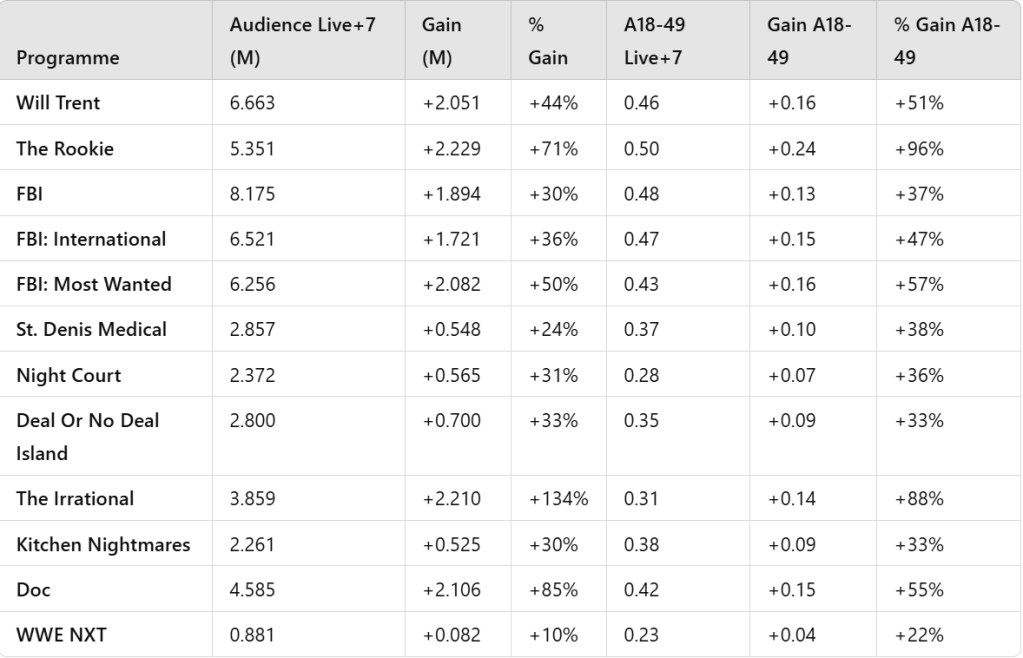The height and width of the screenshot is (658, 1023).
Task: Click the Doc programme cell
Action: [x=34, y=589]
